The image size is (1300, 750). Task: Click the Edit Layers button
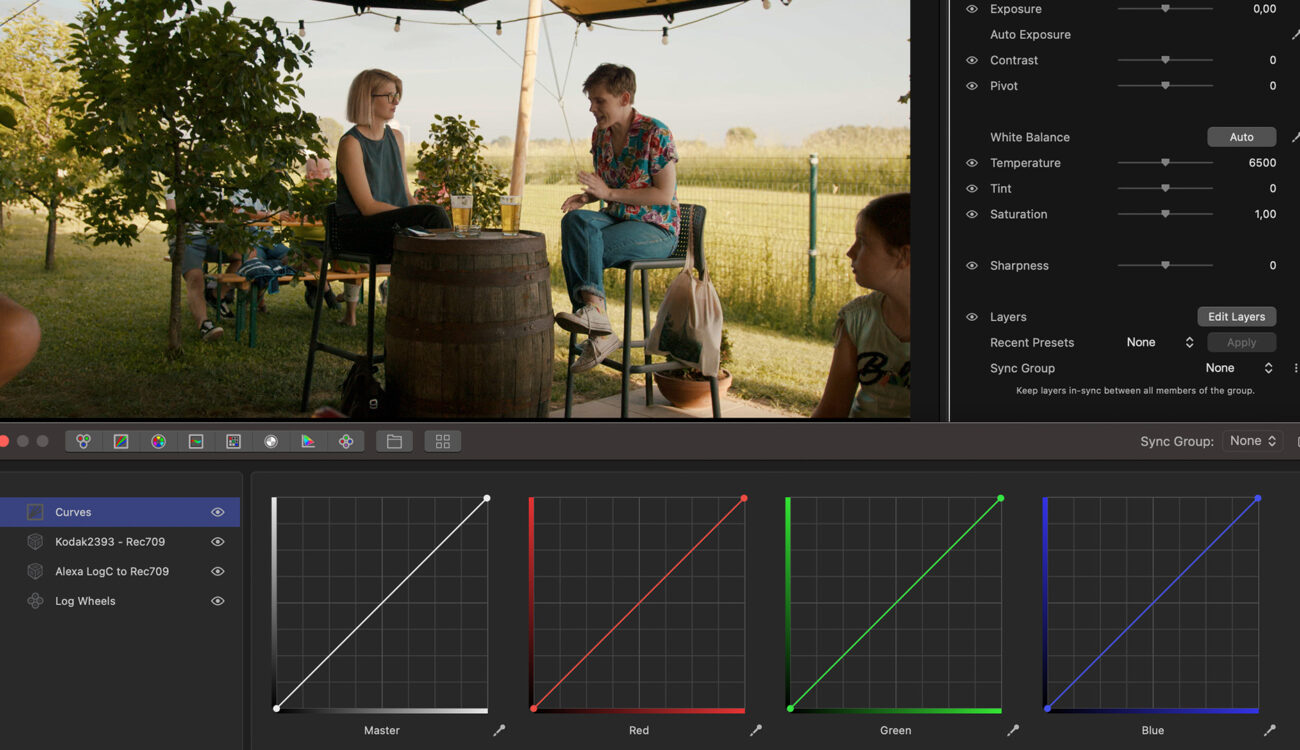1236,317
